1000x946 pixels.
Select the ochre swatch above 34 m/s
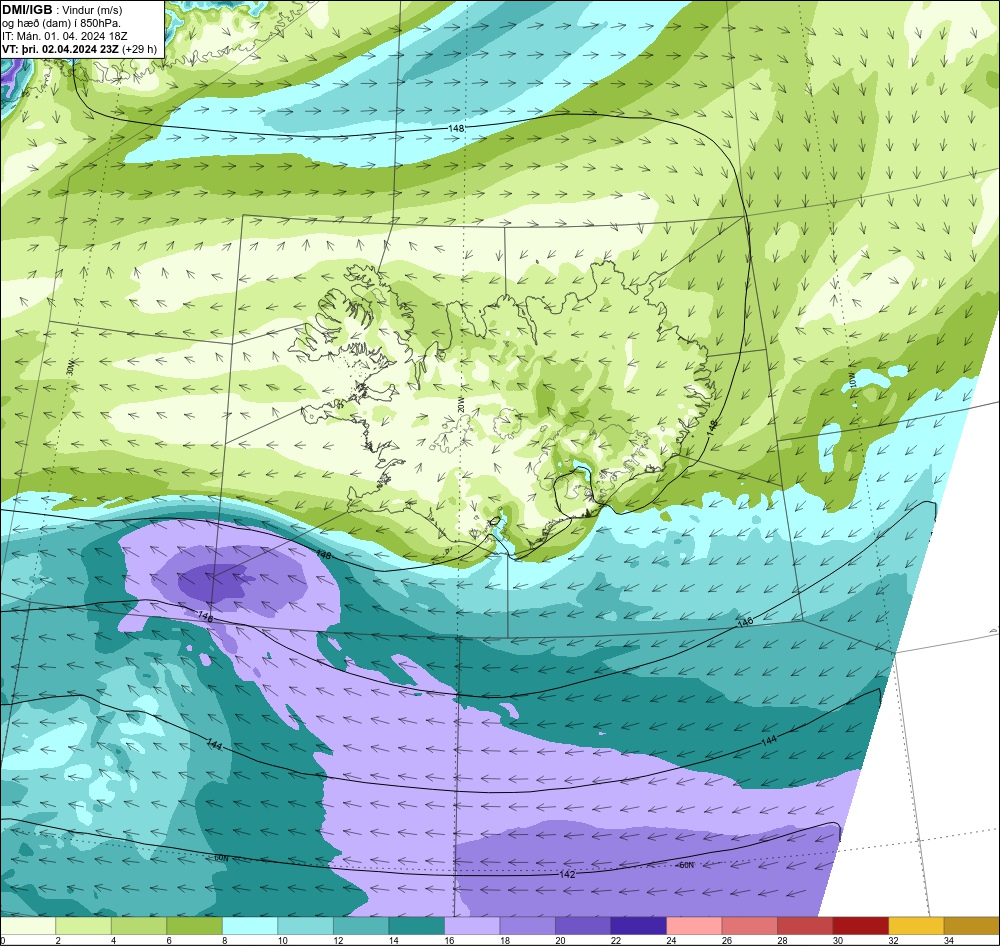pyautogui.click(x=971, y=926)
